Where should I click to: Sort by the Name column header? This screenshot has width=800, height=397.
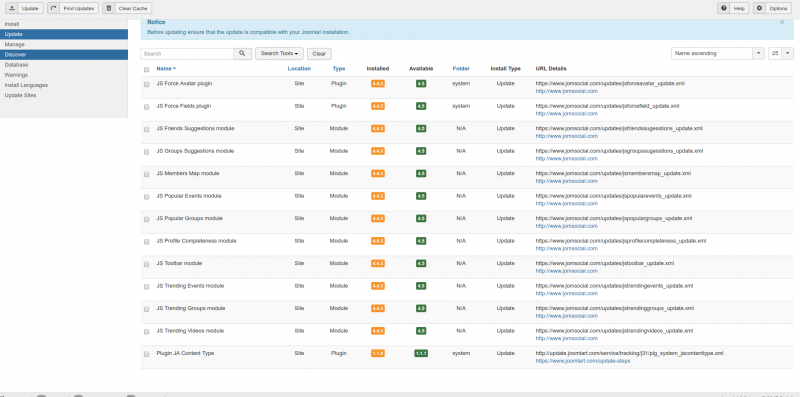166,68
